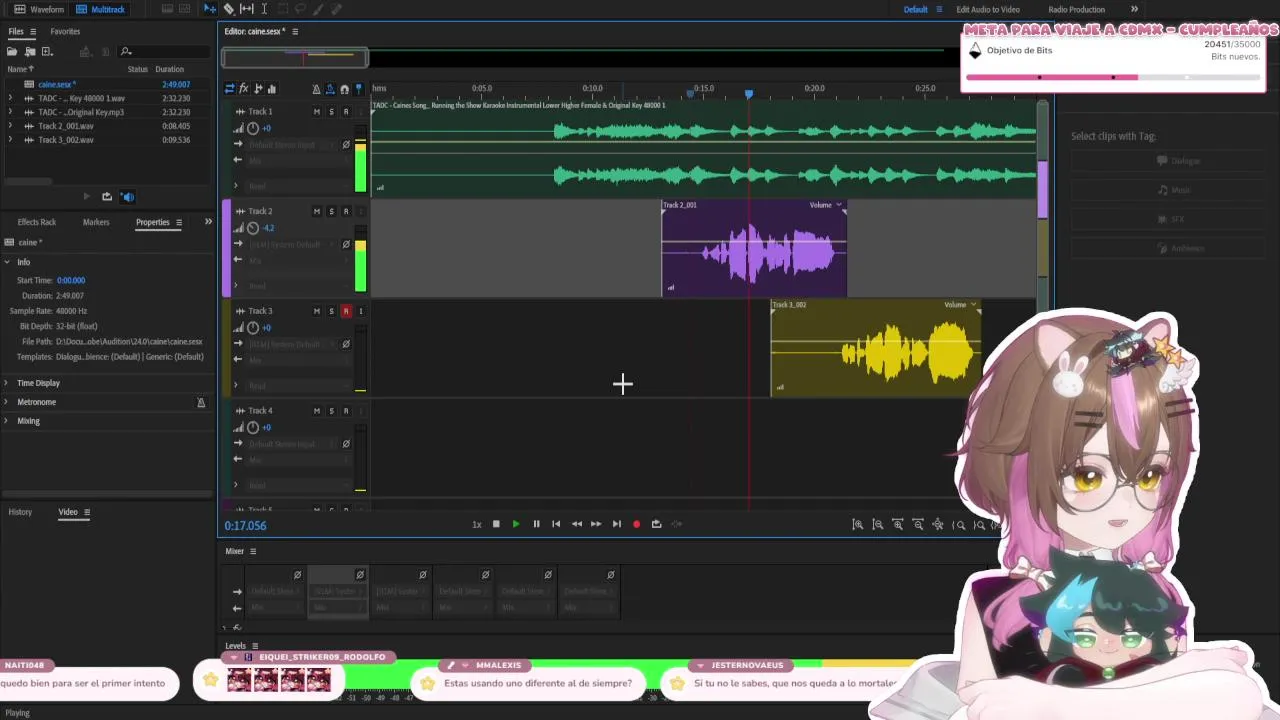Show Sends in editor track controls

[258, 89]
